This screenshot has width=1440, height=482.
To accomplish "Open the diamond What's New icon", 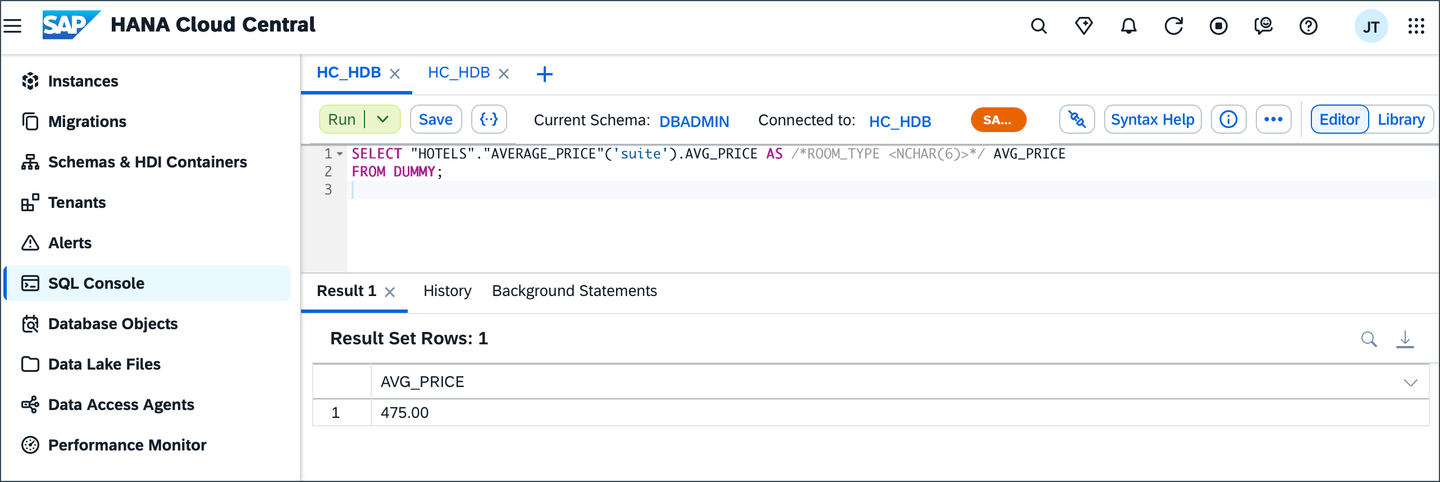I will [x=1084, y=27].
